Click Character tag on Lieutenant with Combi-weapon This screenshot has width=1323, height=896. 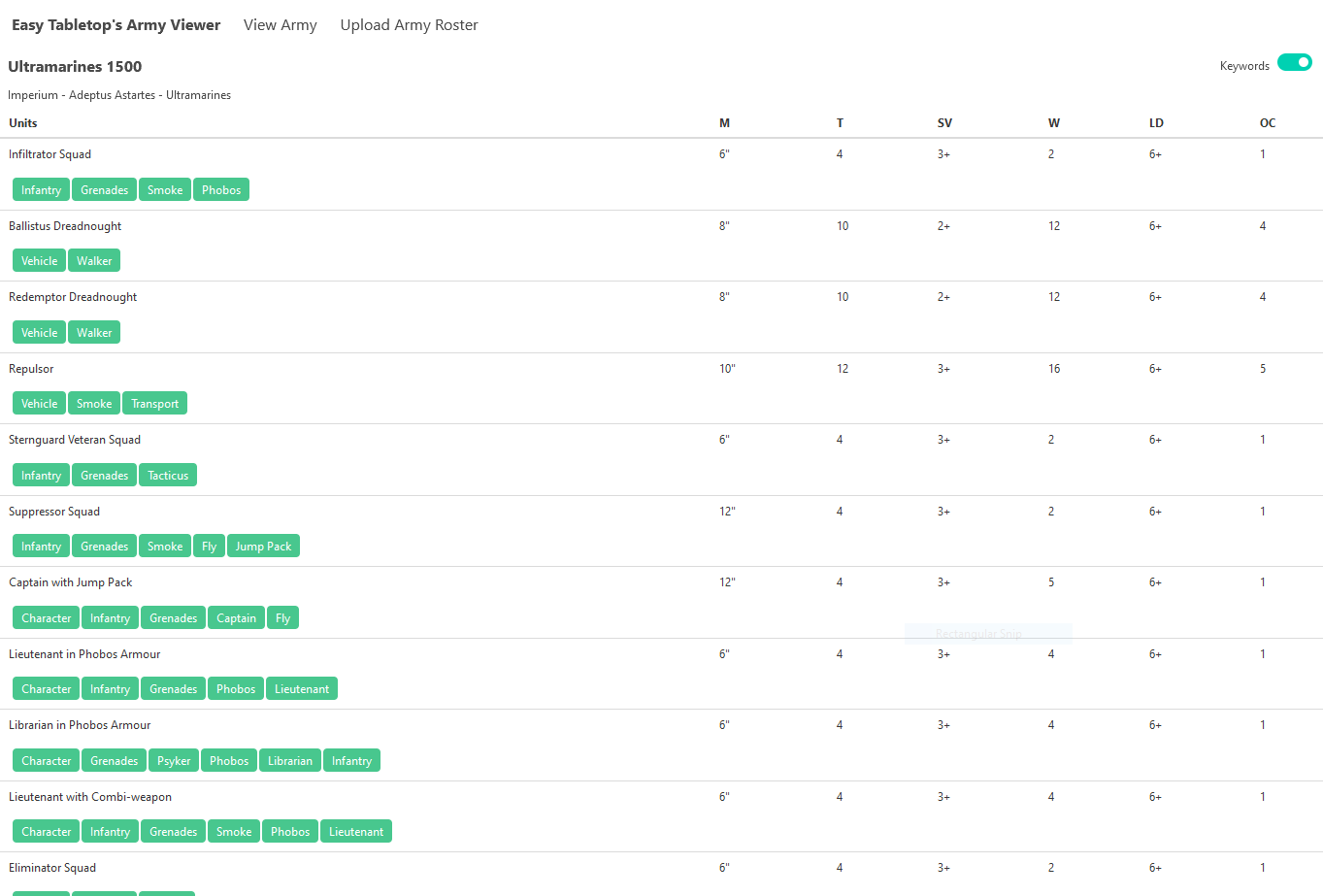click(x=47, y=832)
